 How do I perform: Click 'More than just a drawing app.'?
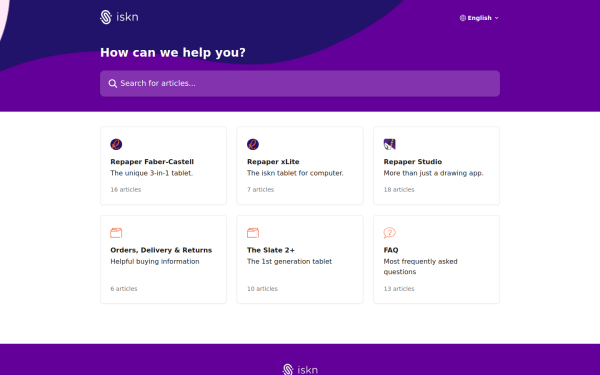click(433, 173)
